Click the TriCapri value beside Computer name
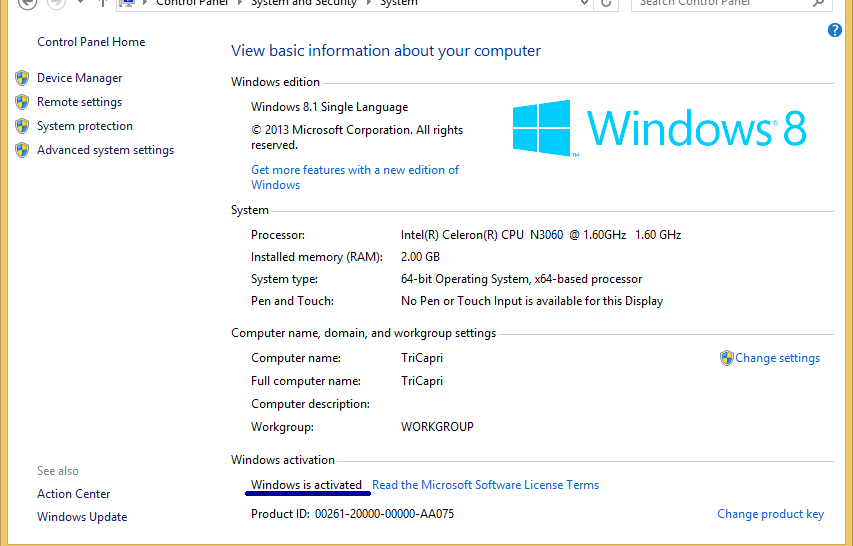The width and height of the screenshot is (853, 546). 422,358
